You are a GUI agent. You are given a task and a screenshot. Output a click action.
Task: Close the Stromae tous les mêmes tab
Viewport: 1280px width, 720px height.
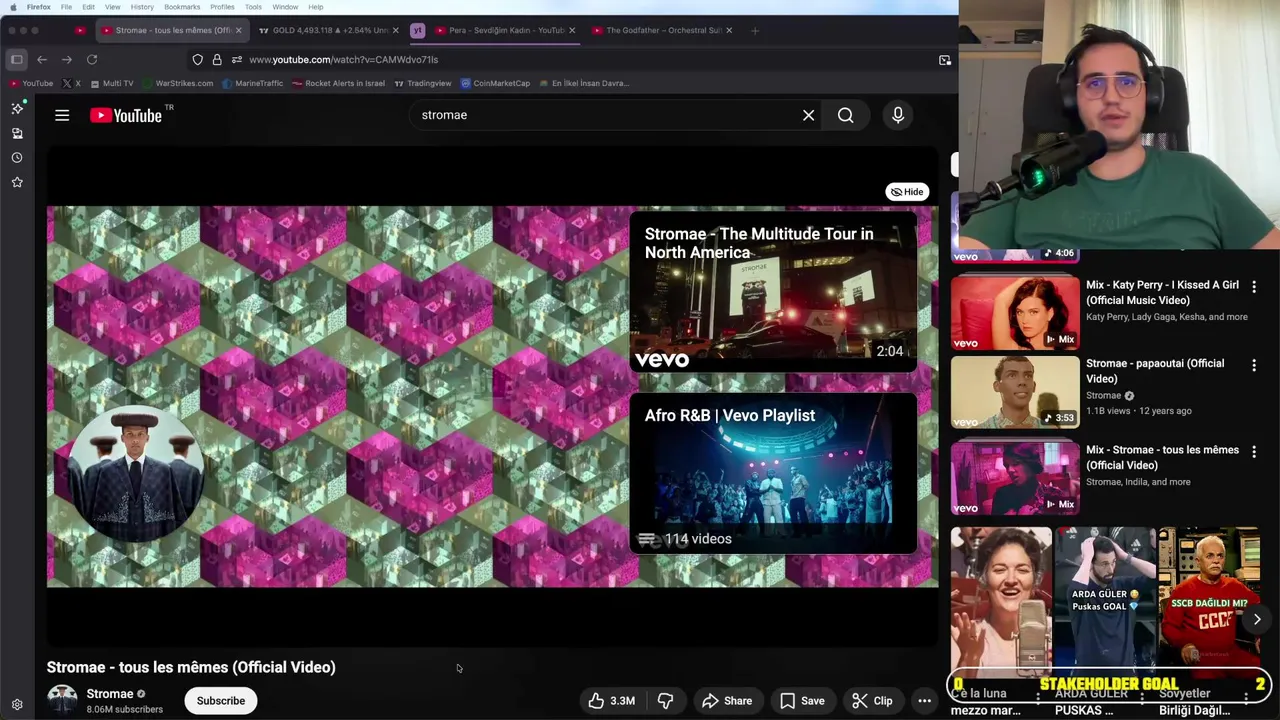tap(238, 30)
